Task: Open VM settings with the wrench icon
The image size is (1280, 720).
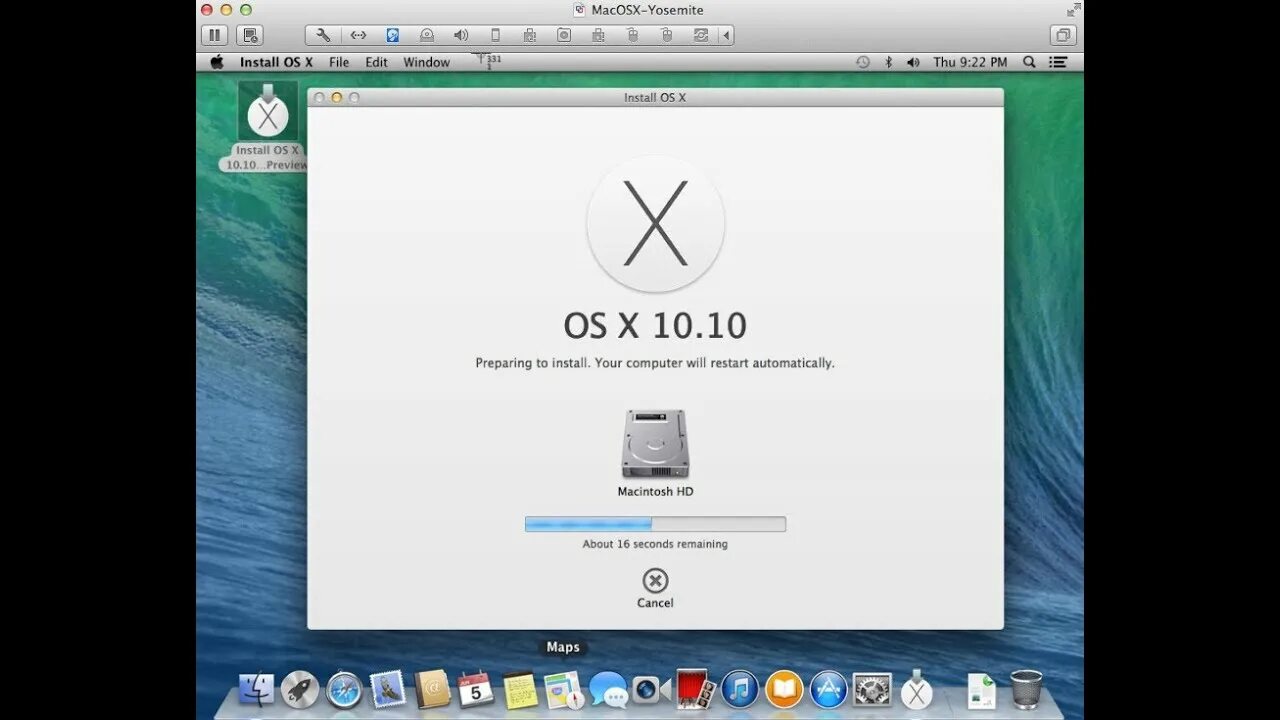Action: [x=323, y=35]
